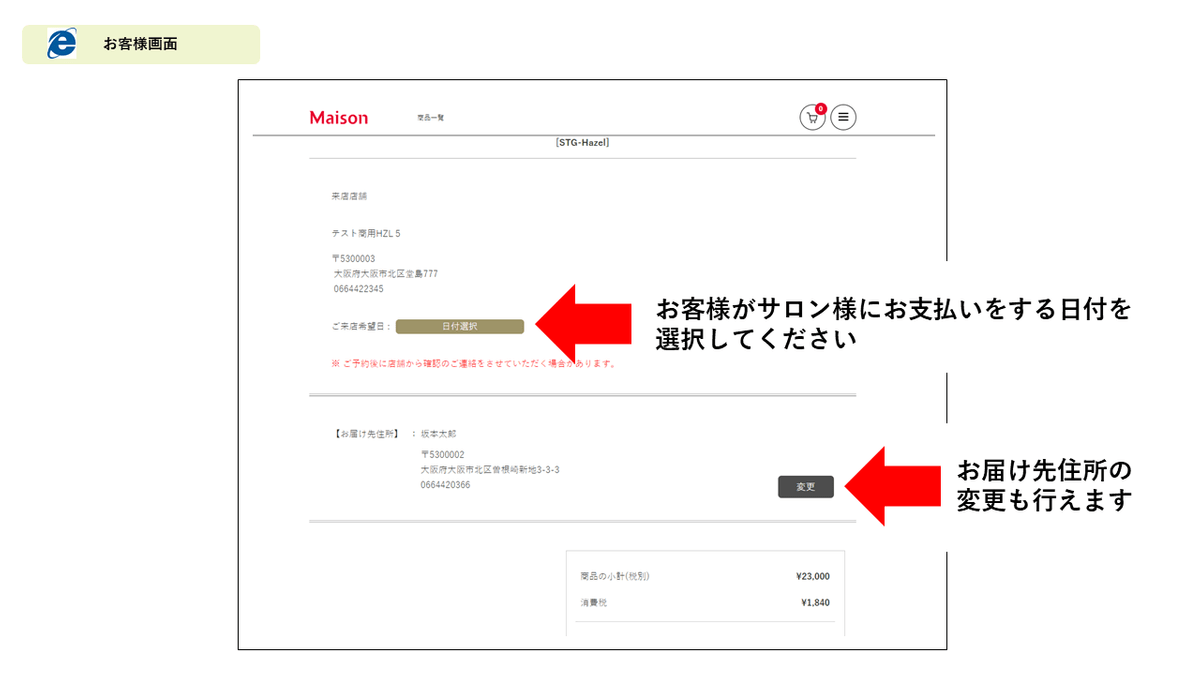Image resolution: width=1200 pixels, height=675 pixels.
Task: Select the tax amount ¥1,840
Action: 815,603
